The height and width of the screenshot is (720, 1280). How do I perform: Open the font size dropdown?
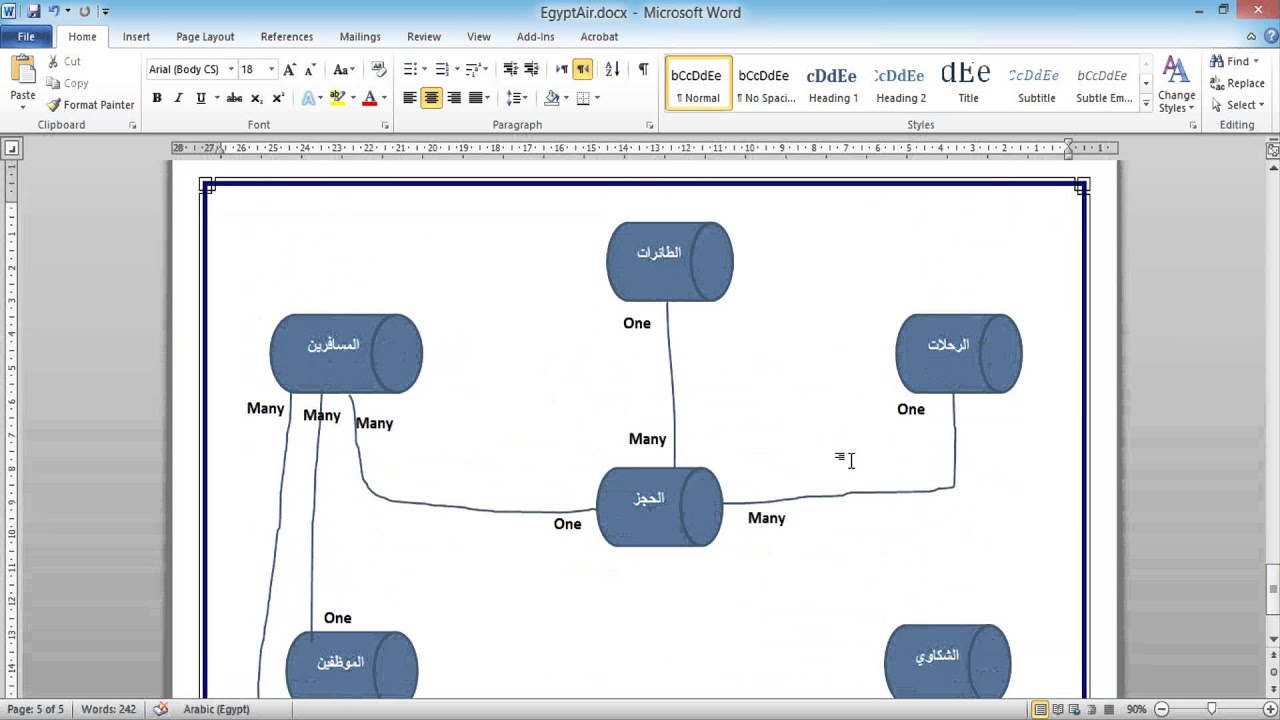coord(272,70)
